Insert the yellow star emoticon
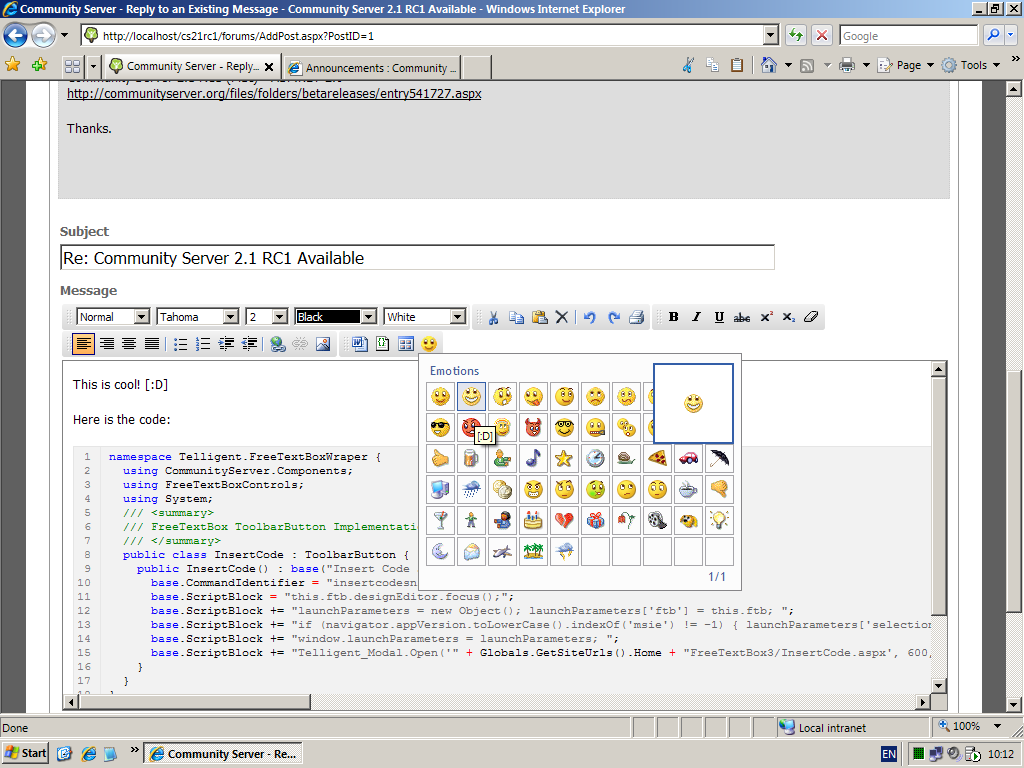This screenshot has width=1024, height=768. point(565,459)
